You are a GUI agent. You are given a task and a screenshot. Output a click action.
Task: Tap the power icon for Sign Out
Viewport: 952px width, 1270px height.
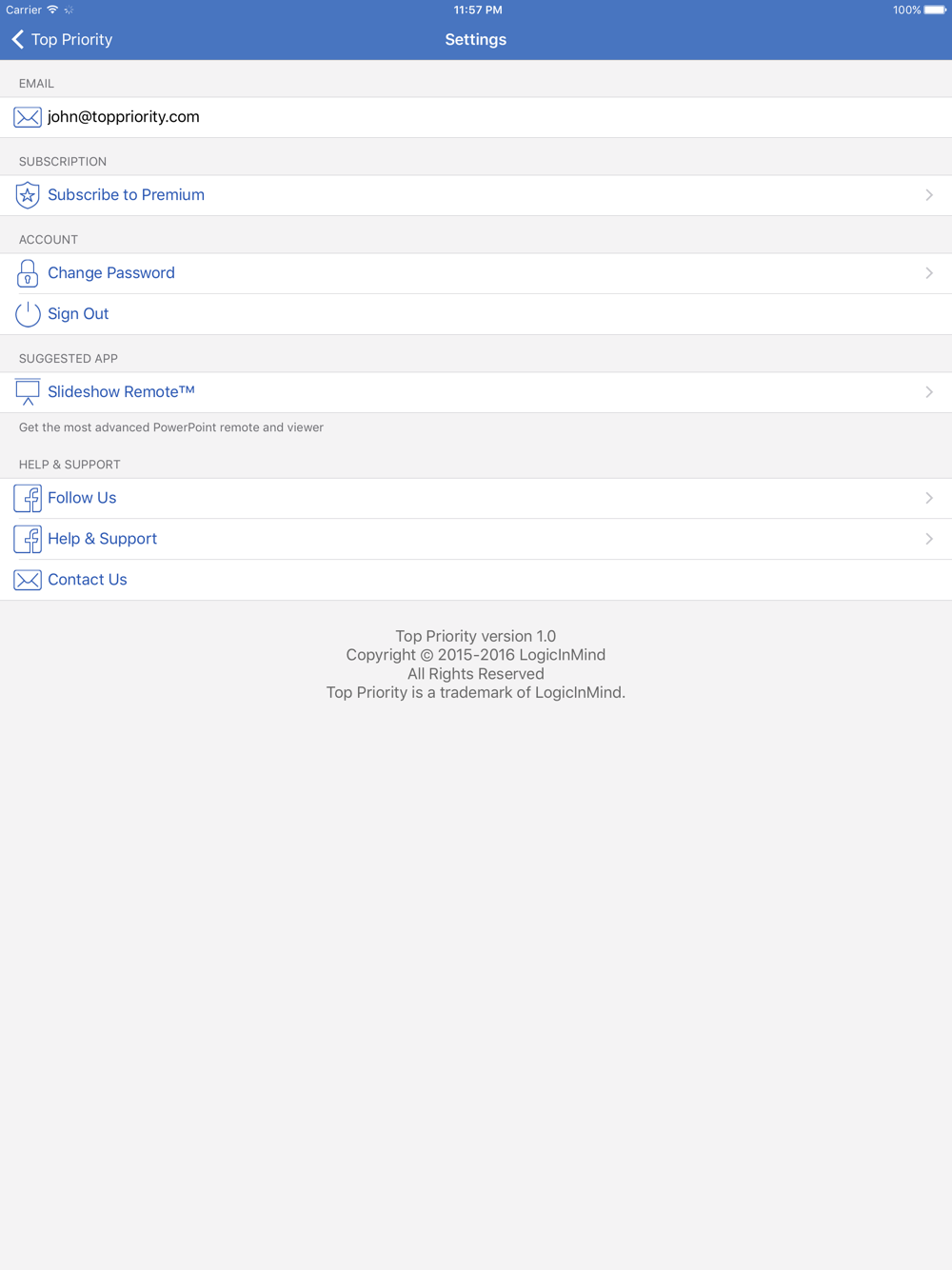click(x=28, y=314)
